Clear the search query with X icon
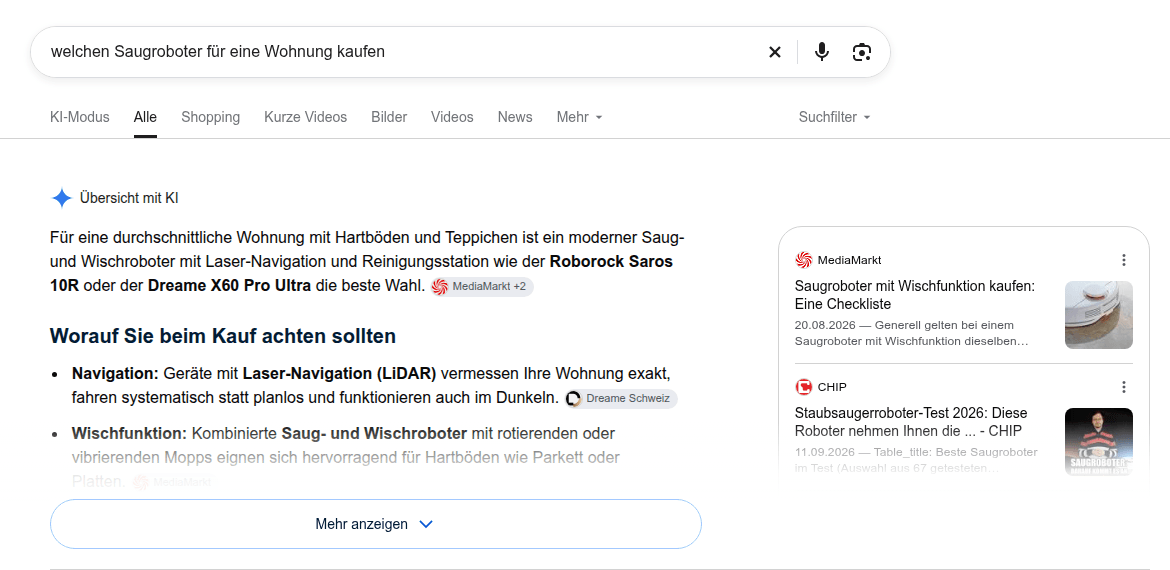This screenshot has width=1170, height=570. pyautogui.click(x=775, y=51)
